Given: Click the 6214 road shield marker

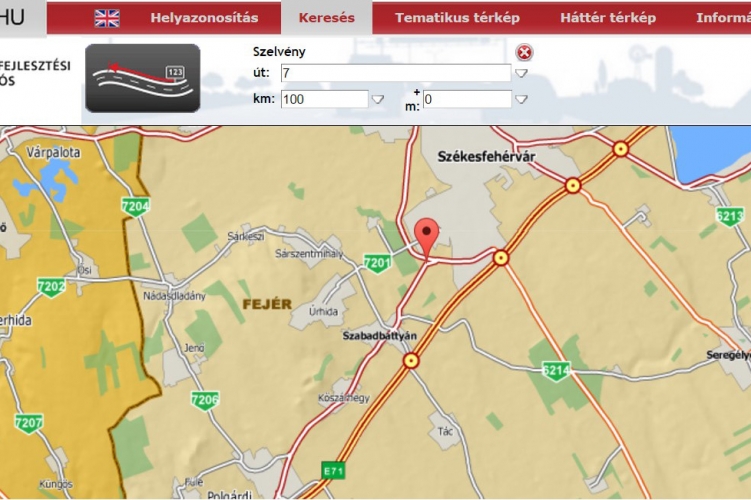Looking at the screenshot, I should [556, 371].
